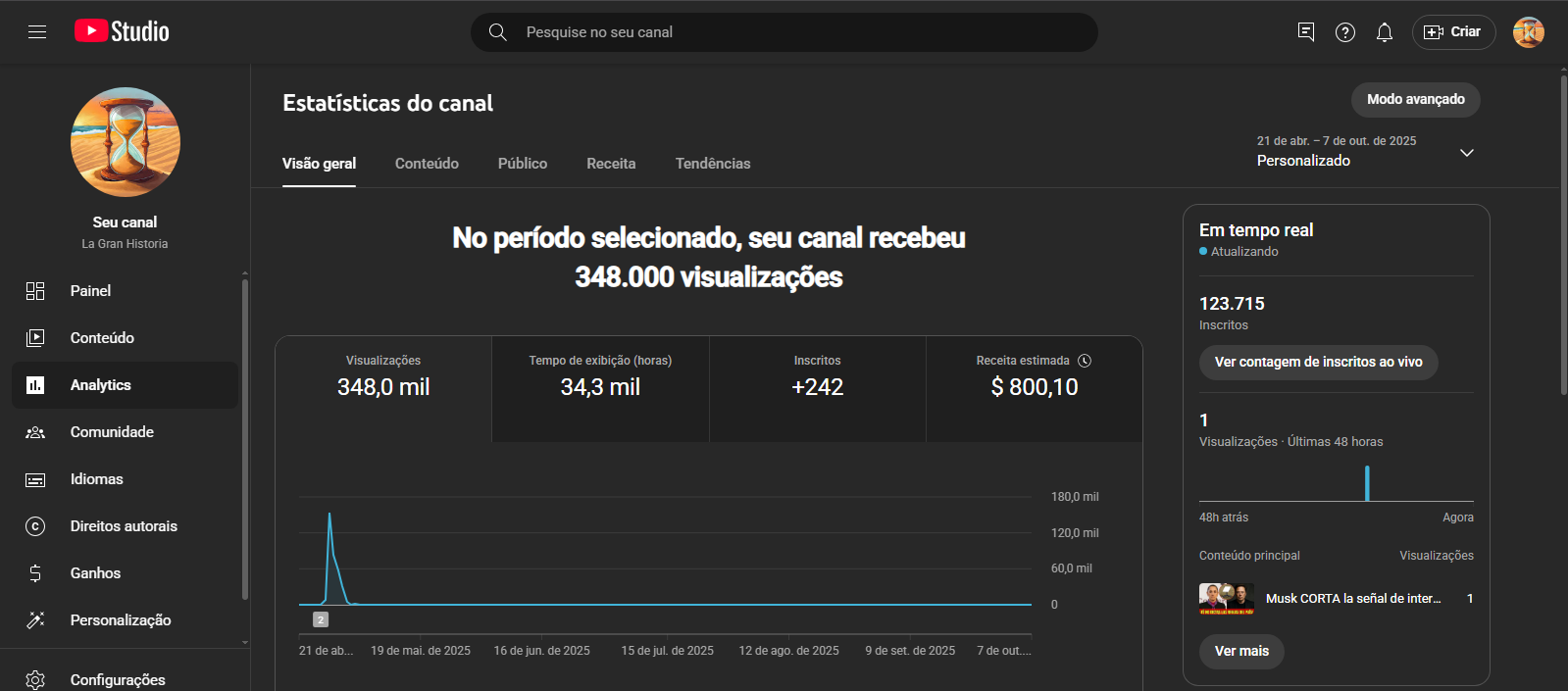Click the Direitos autorais copyright icon

click(35, 526)
